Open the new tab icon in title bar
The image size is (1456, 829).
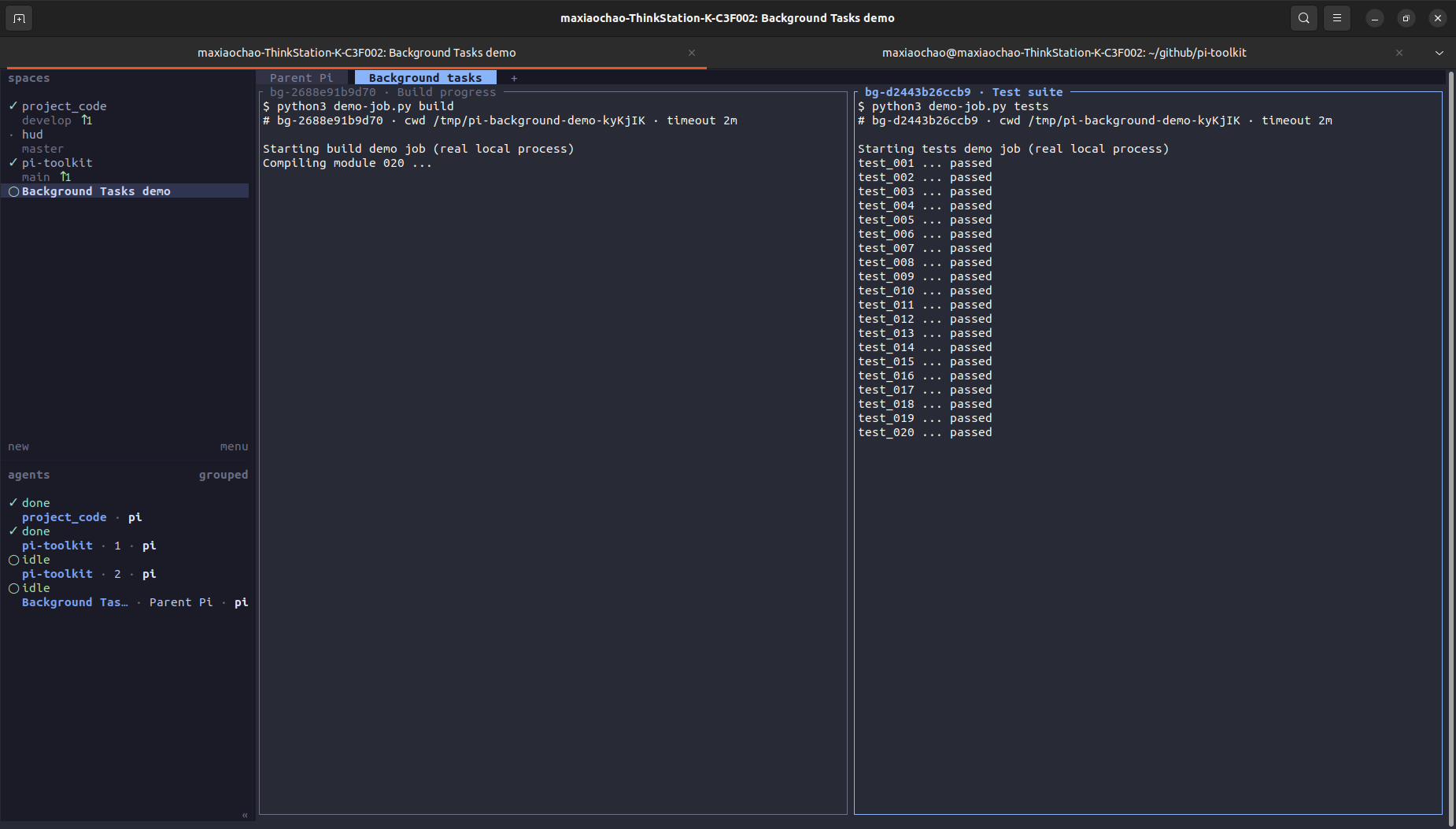[x=19, y=18]
